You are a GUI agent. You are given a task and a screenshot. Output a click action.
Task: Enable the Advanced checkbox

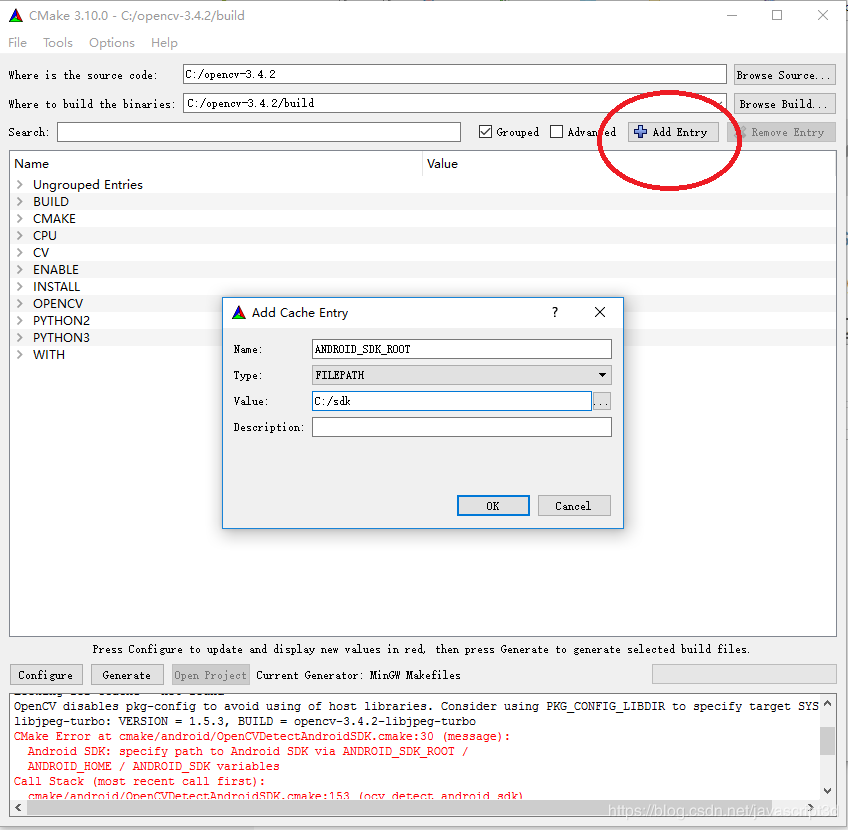[x=556, y=131]
